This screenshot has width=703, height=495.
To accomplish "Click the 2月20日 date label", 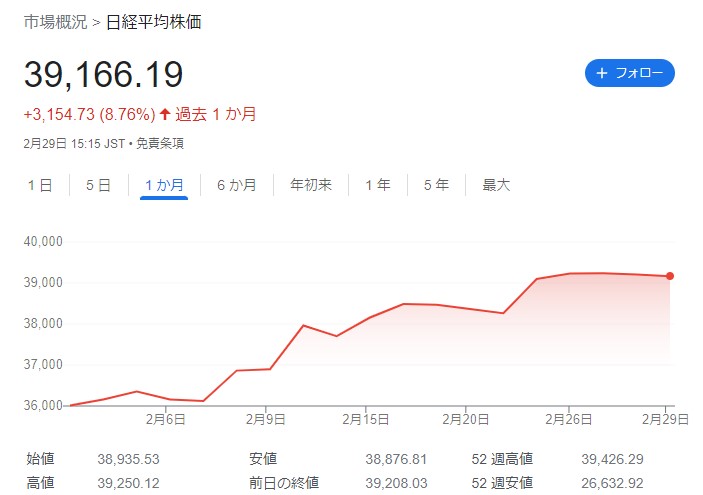I will [465, 419].
